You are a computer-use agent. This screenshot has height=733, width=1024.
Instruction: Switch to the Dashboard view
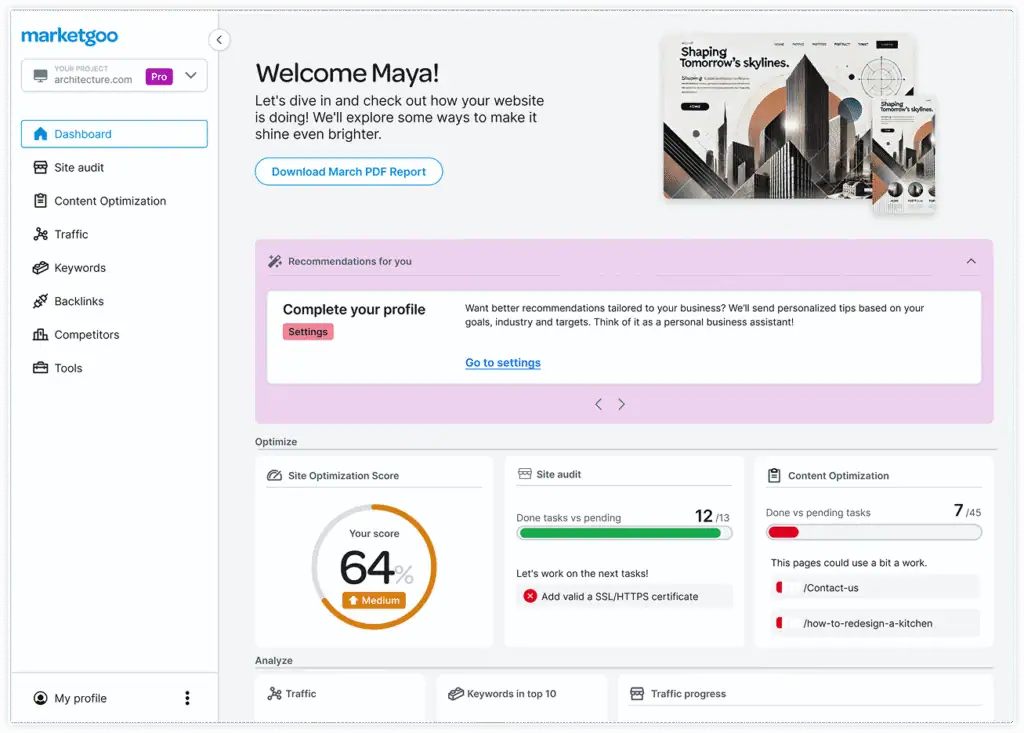84,133
